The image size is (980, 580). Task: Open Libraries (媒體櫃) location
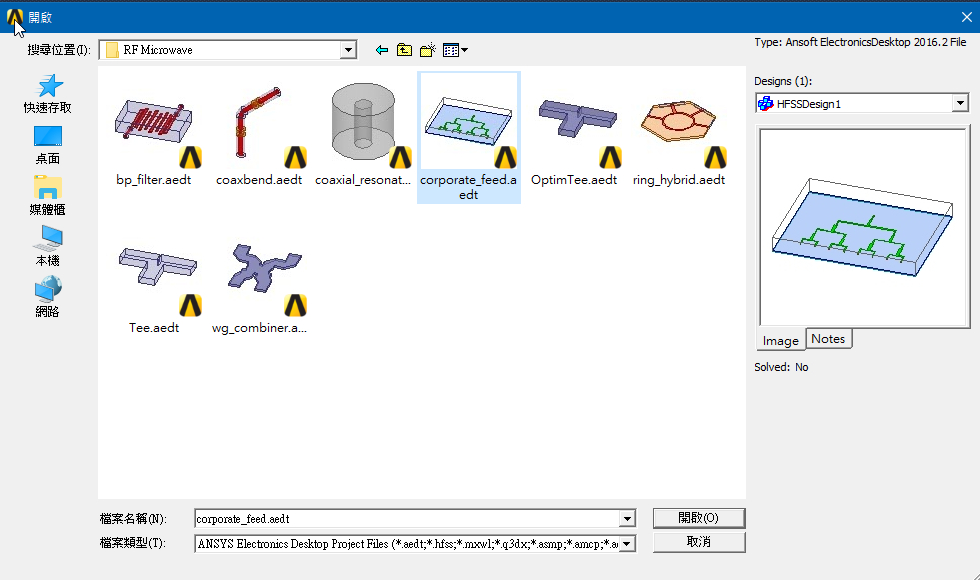[x=48, y=195]
